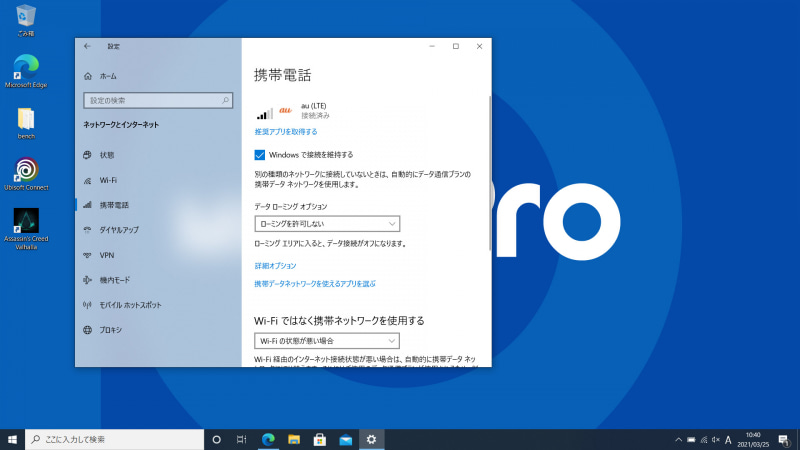Open Mail app from taskbar

click(345, 439)
